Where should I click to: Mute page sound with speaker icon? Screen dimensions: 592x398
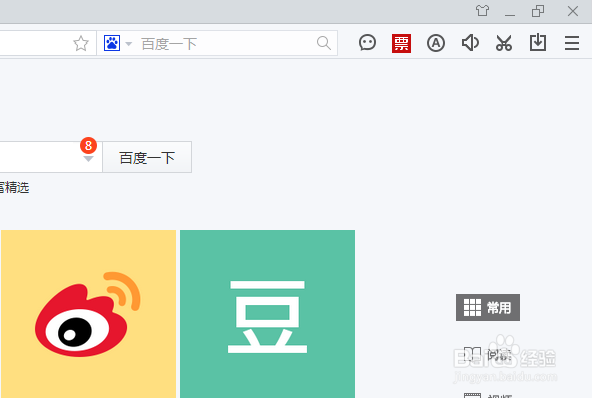click(x=470, y=43)
